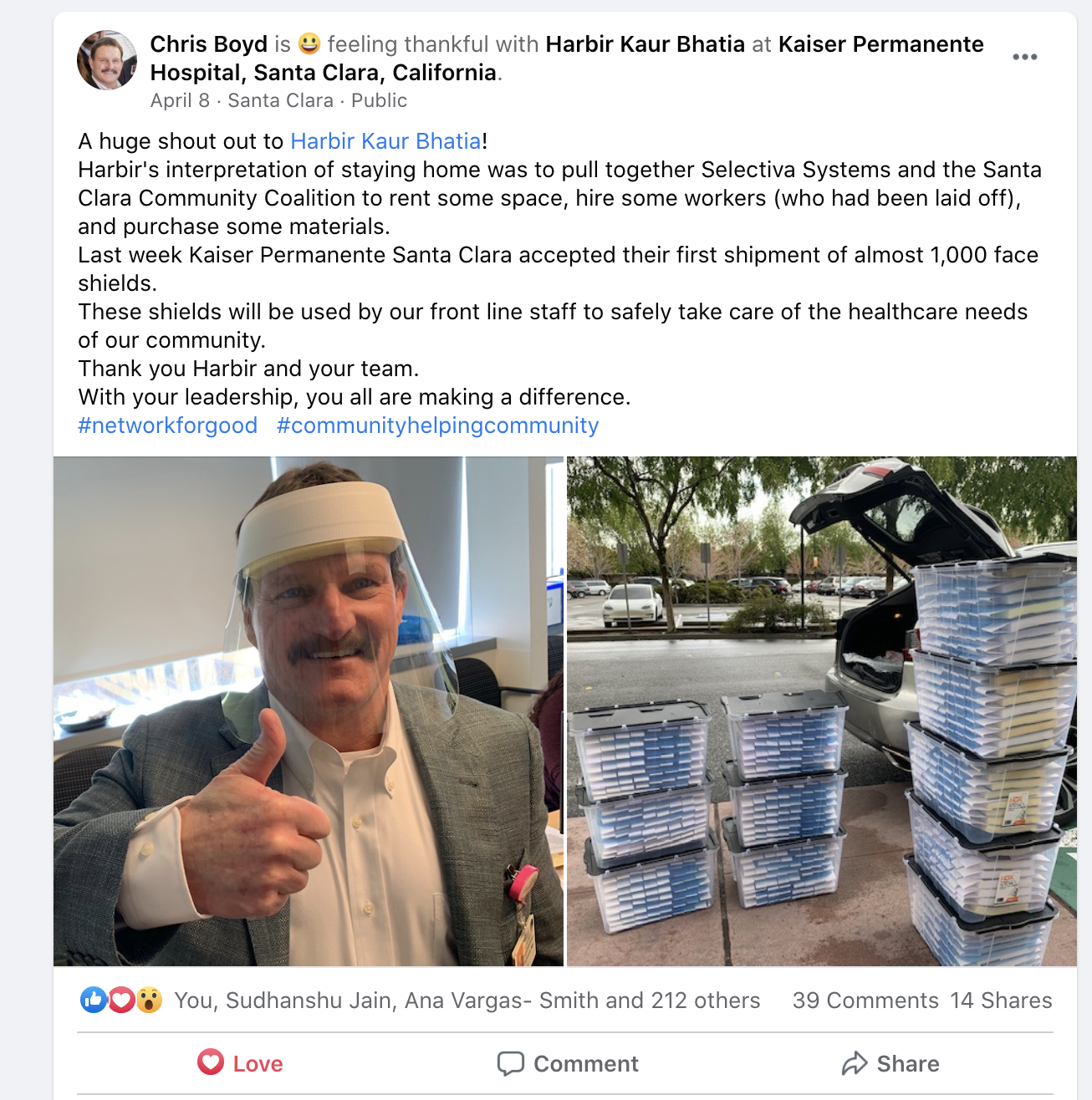Show the 39 Comments
The width and height of the screenshot is (1092, 1100).
(865, 1001)
